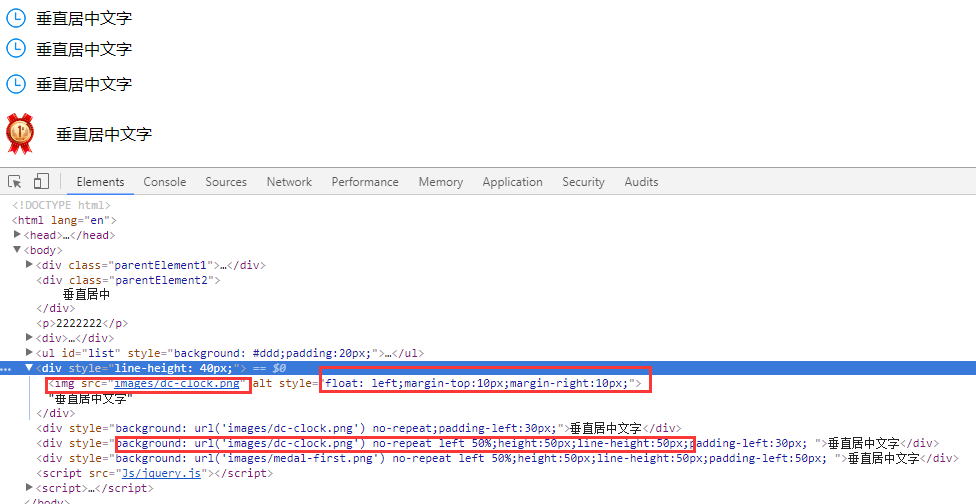The width and height of the screenshot is (976, 504).
Task: Expand the head element node
Action: click(x=17, y=235)
